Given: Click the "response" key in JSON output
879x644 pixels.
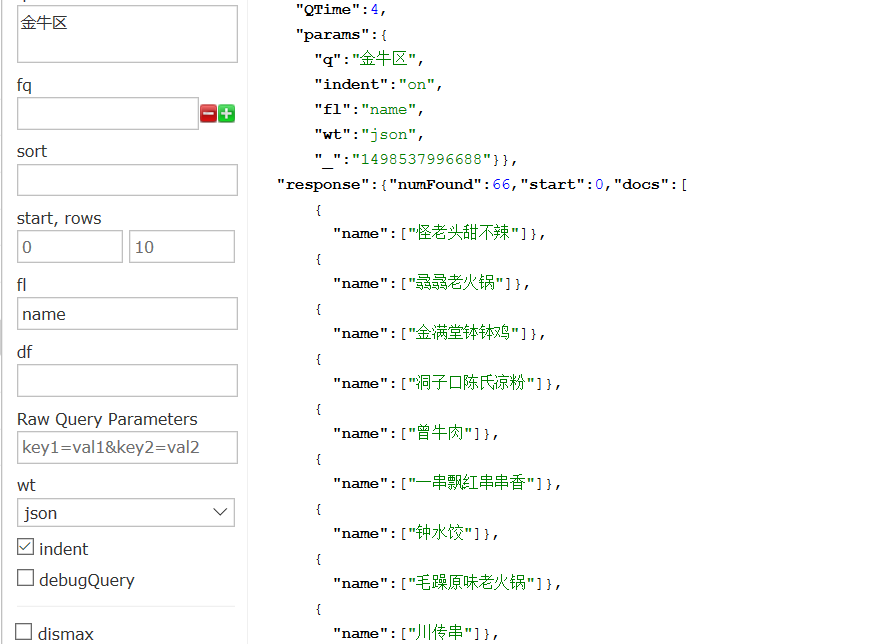Looking at the screenshot, I should click(x=323, y=184).
